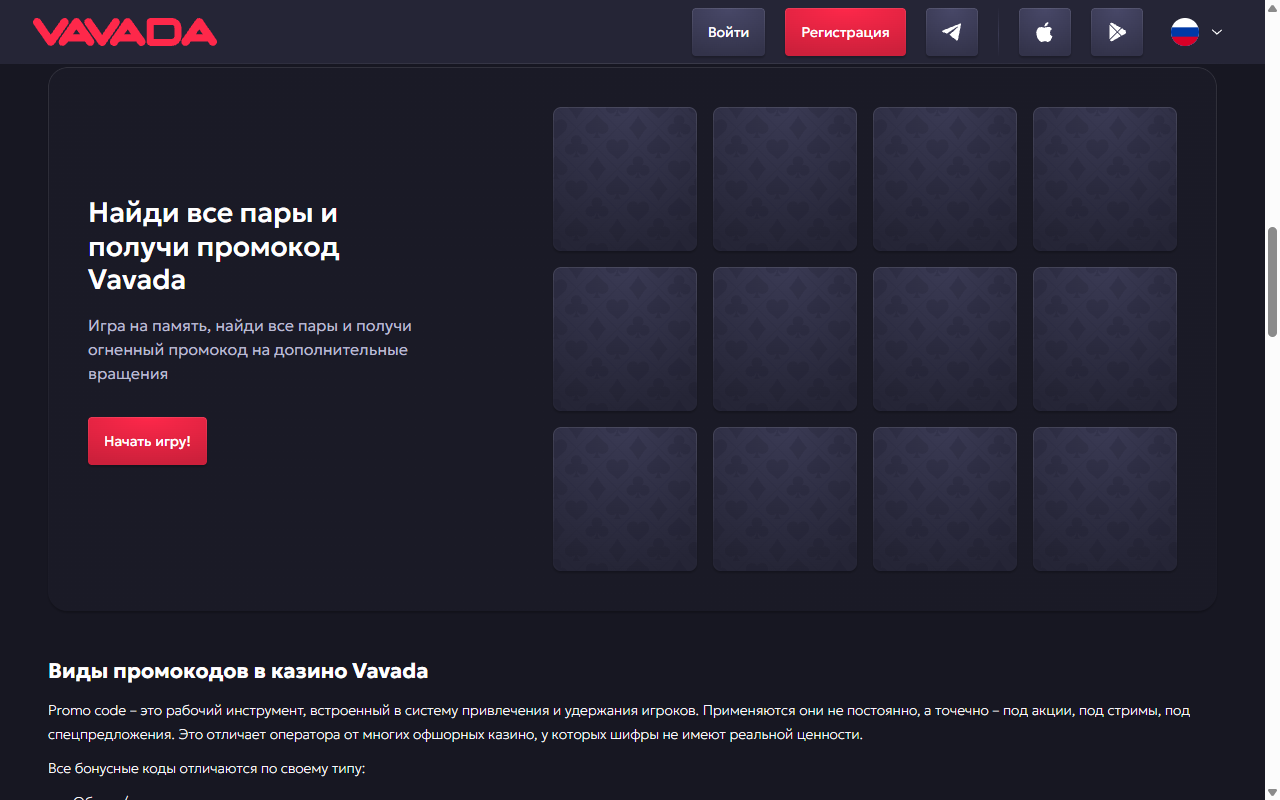Flip the third card in the top row

click(x=945, y=179)
